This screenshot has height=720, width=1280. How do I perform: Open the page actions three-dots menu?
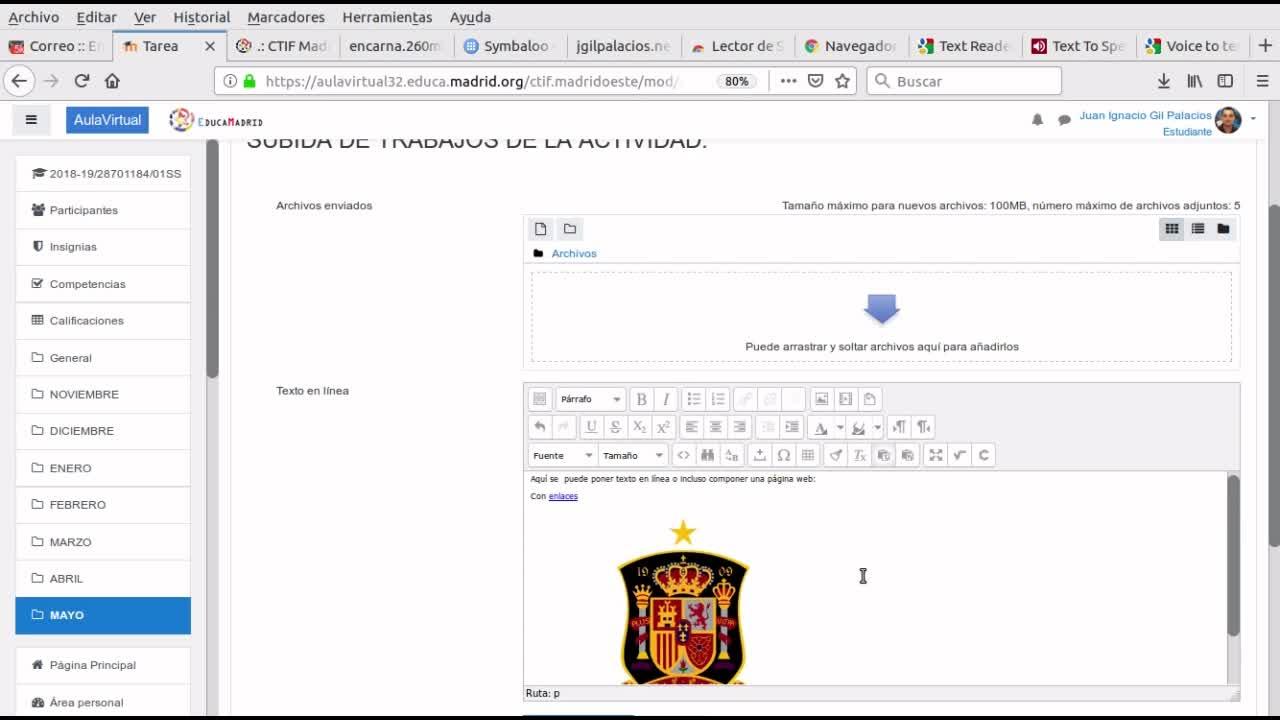click(x=789, y=81)
